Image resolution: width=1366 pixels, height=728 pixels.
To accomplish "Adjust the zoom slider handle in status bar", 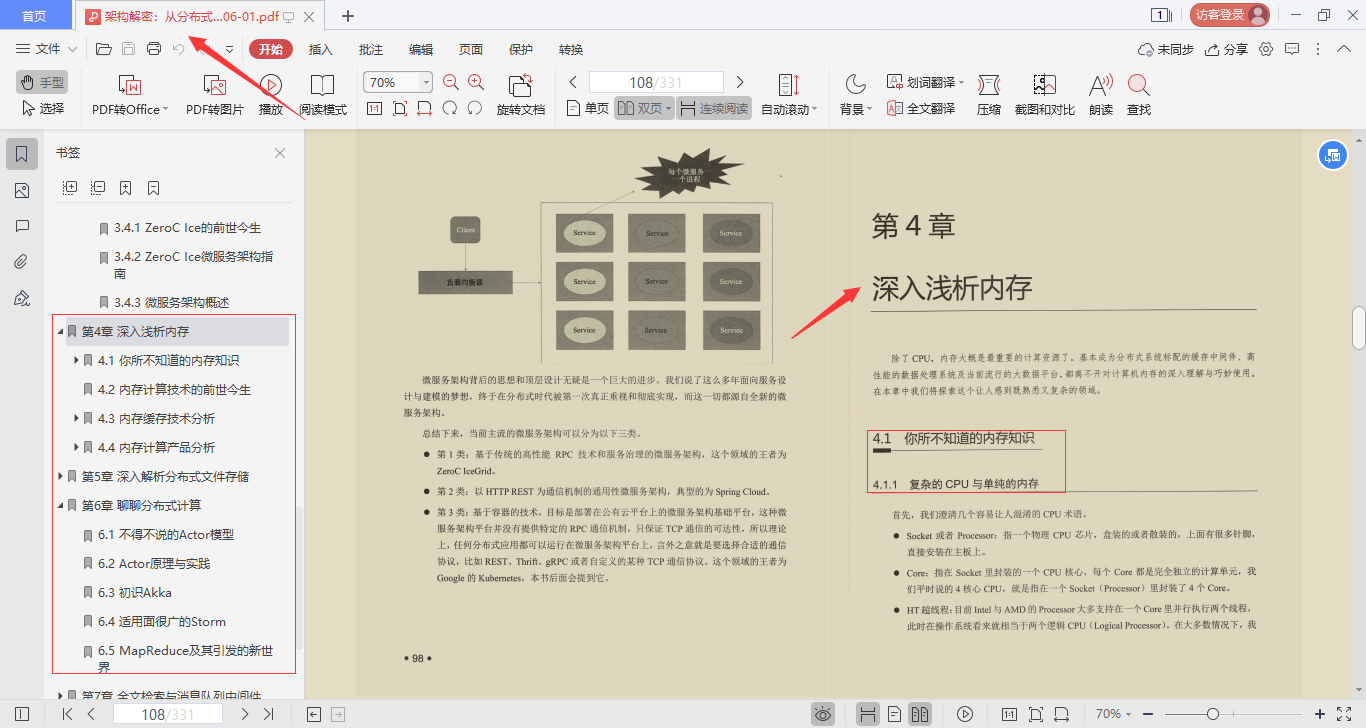I will click(1213, 714).
